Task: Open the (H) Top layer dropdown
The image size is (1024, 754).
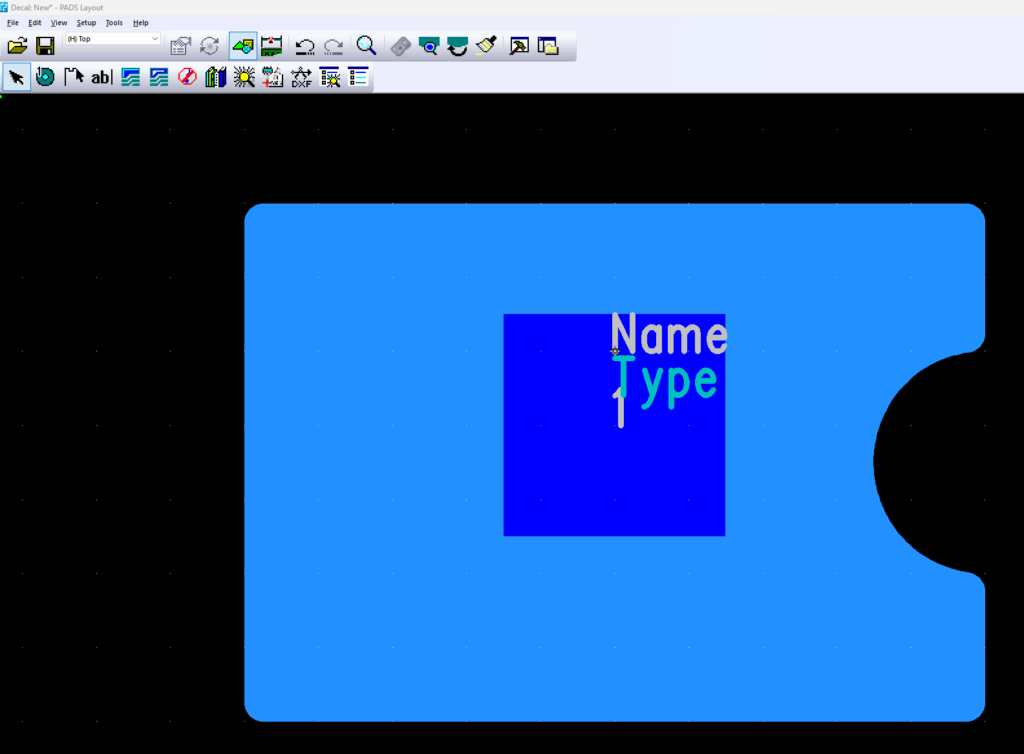Action: (x=112, y=39)
